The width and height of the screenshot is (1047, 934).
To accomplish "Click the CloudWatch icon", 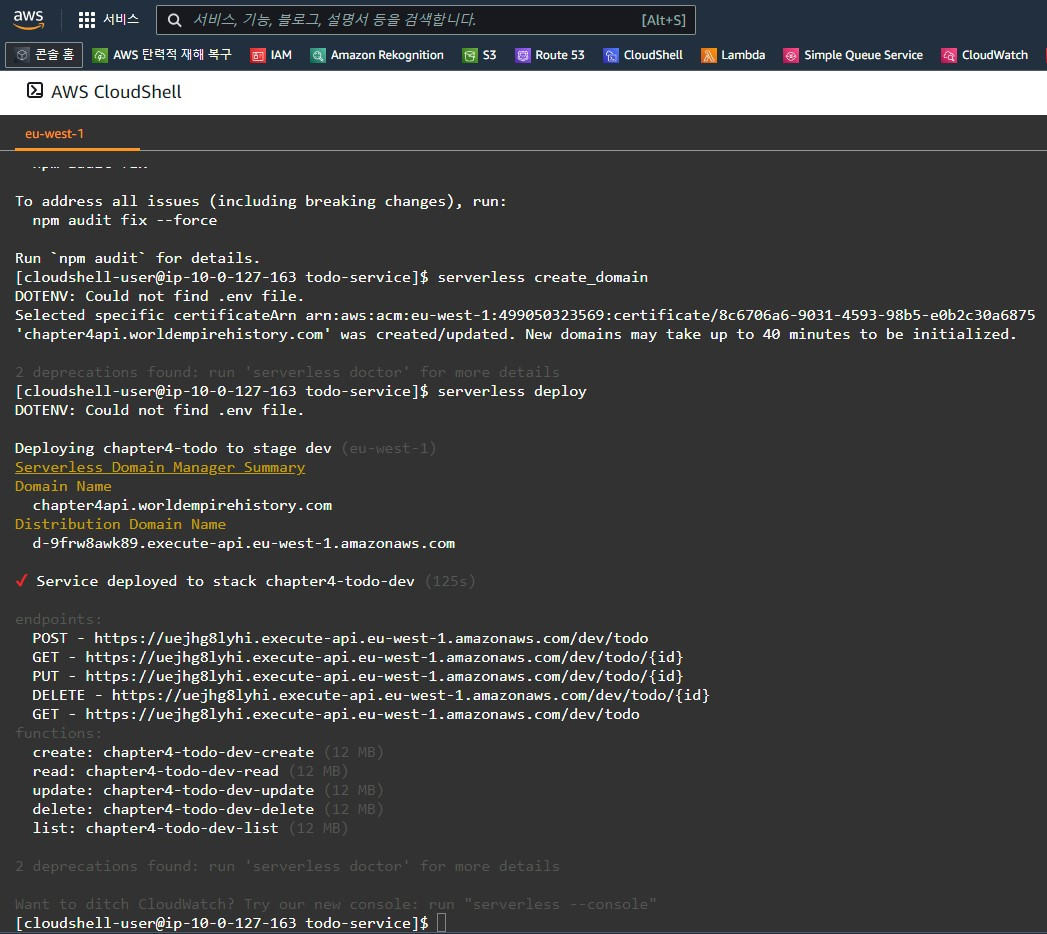I will pyautogui.click(x=948, y=55).
